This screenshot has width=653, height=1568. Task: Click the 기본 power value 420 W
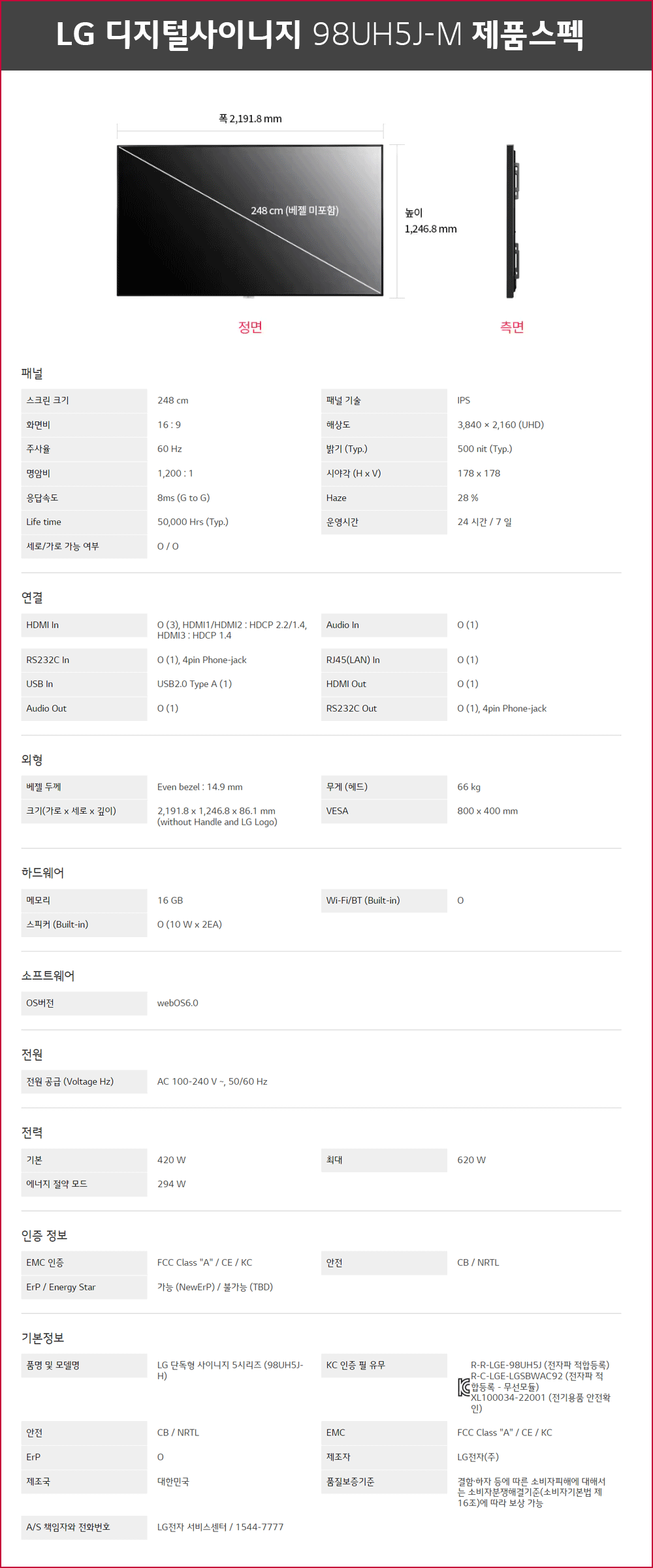171,1160
